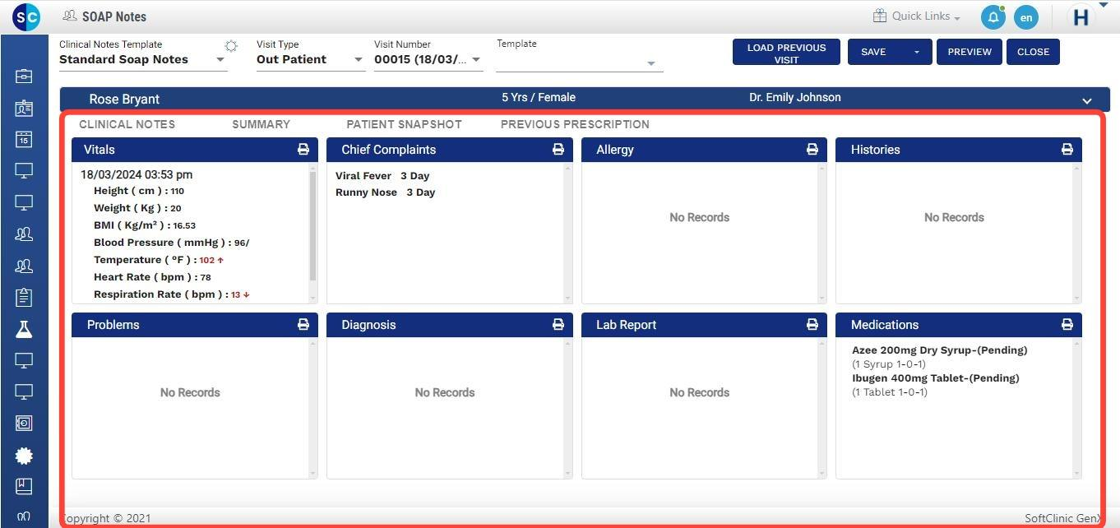
Task: Open the Previous Prescription tab
Action: click(x=575, y=125)
